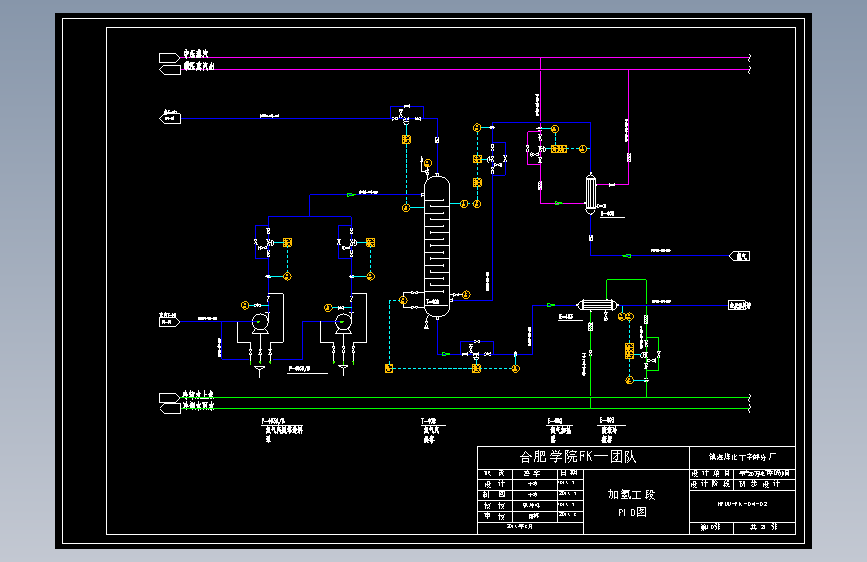The image size is (867, 562).
Task: Pick the right-side outlet tag below the vertical exchanger
Action: click(739, 256)
